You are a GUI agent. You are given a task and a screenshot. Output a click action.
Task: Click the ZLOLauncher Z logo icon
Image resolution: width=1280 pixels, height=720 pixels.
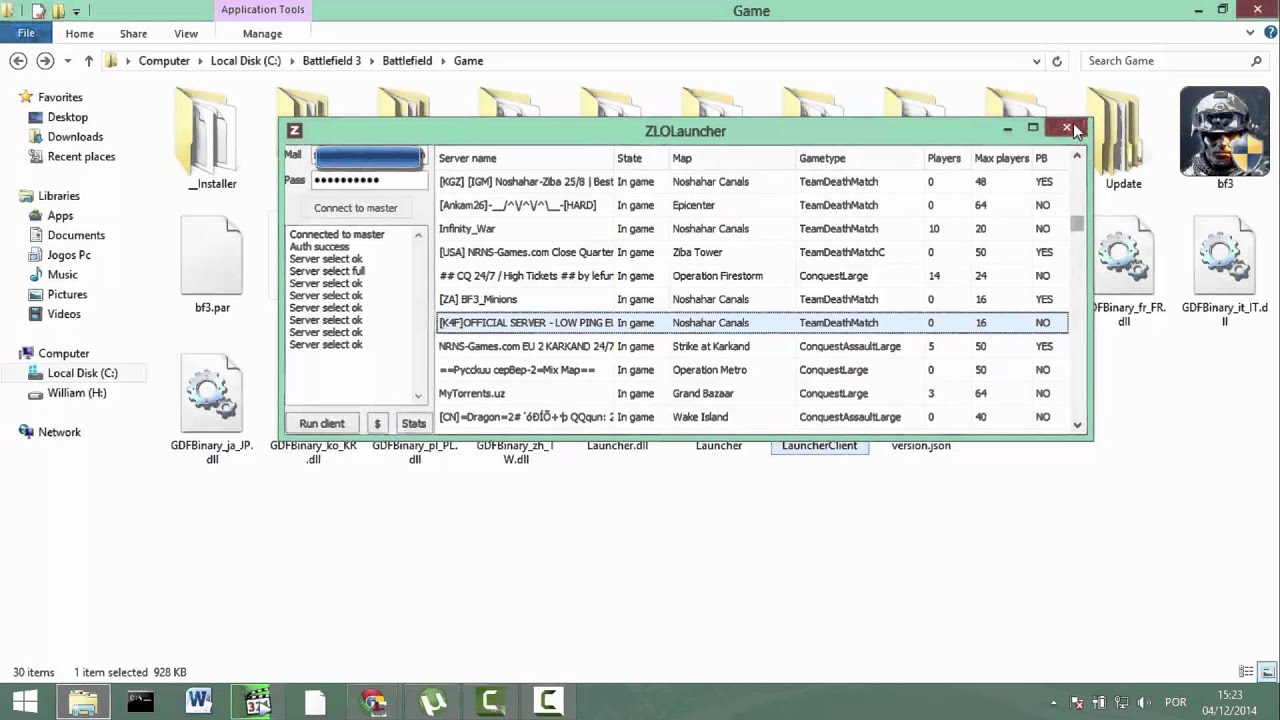(x=294, y=131)
